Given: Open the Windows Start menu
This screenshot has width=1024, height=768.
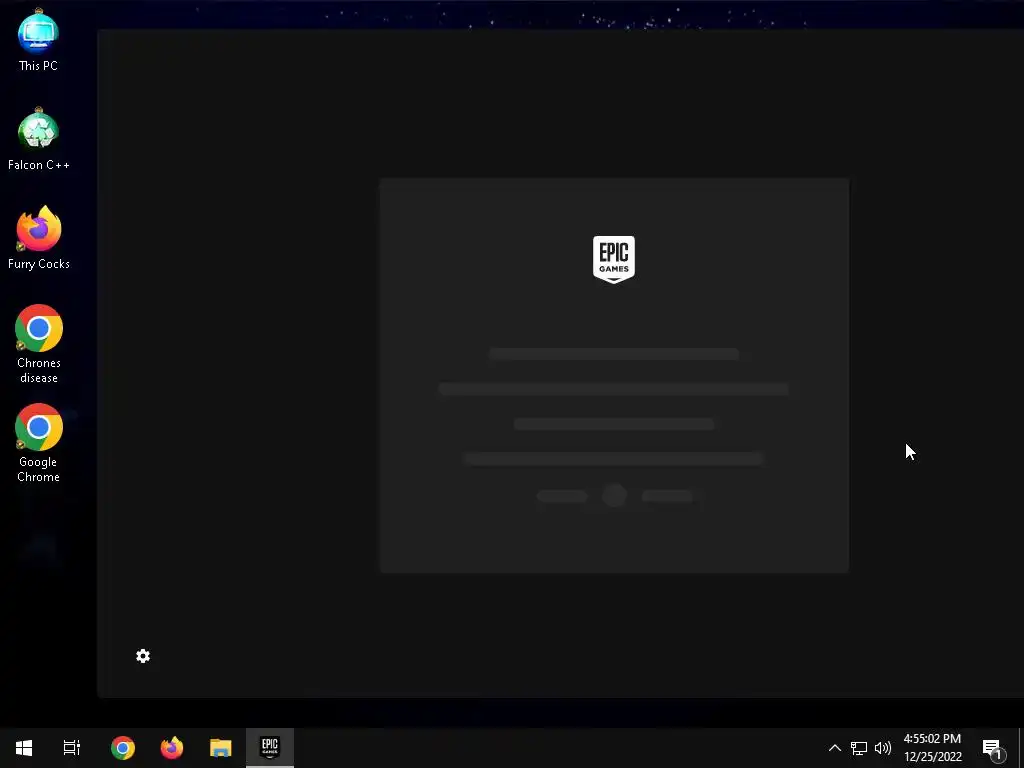Looking at the screenshot, I should tap(24, 748).
